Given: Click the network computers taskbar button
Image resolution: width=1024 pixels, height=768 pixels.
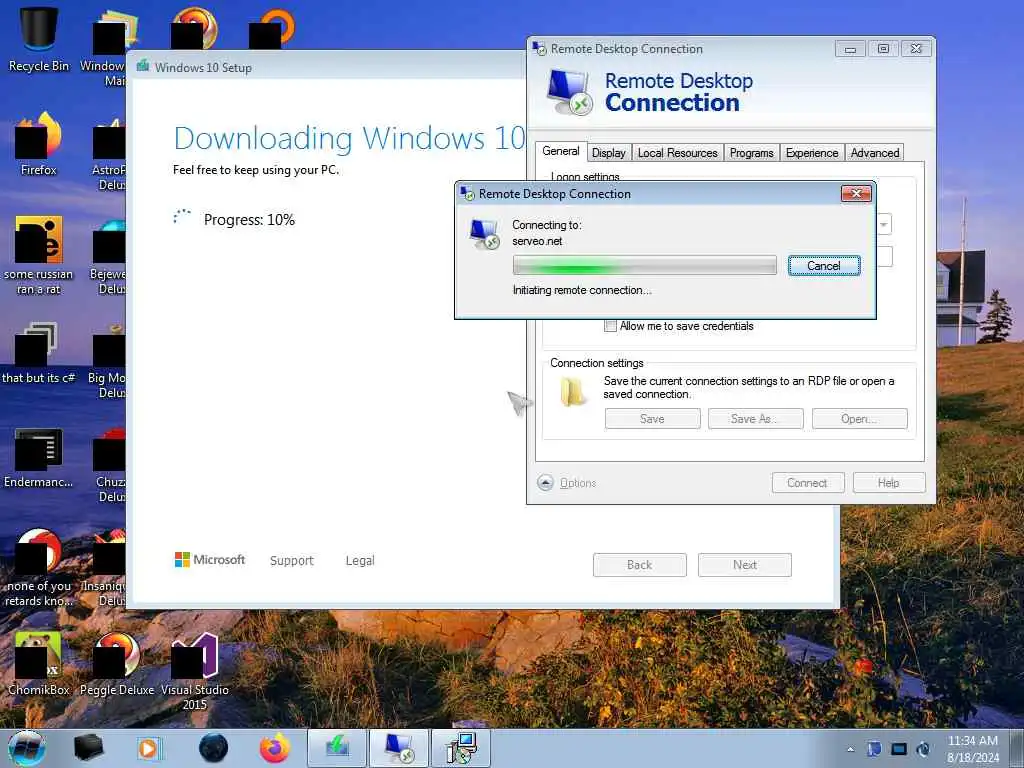Looking at the screenshot, I should (461, 748).
